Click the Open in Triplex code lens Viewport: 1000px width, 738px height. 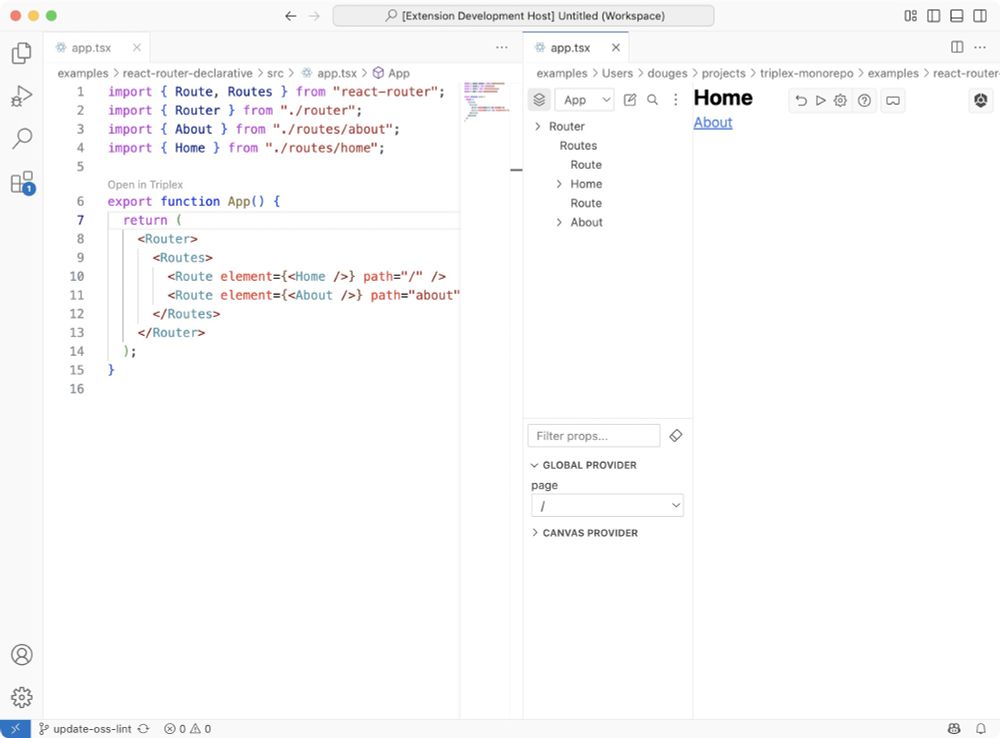click(145, 184)
